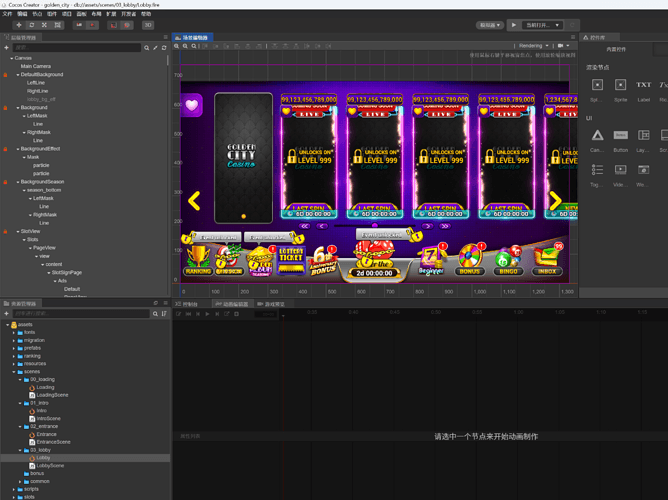Select the Scale transform tool

(x=44, y=25)
